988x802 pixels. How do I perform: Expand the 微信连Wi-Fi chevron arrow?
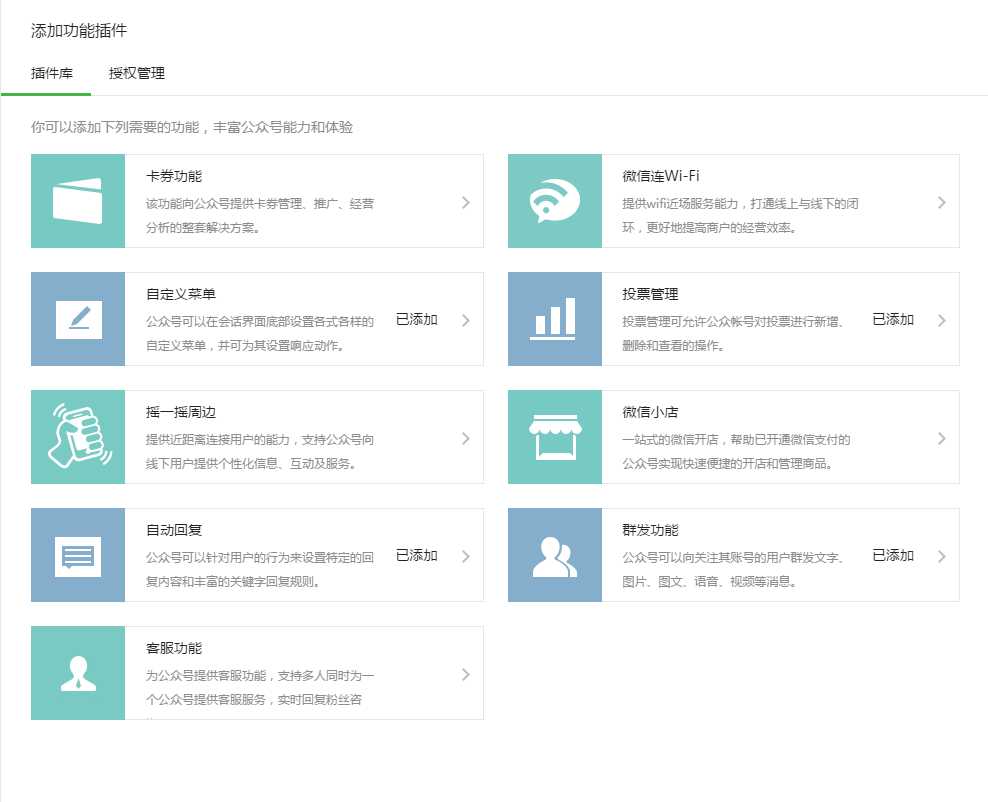click(x=942, y=202)
